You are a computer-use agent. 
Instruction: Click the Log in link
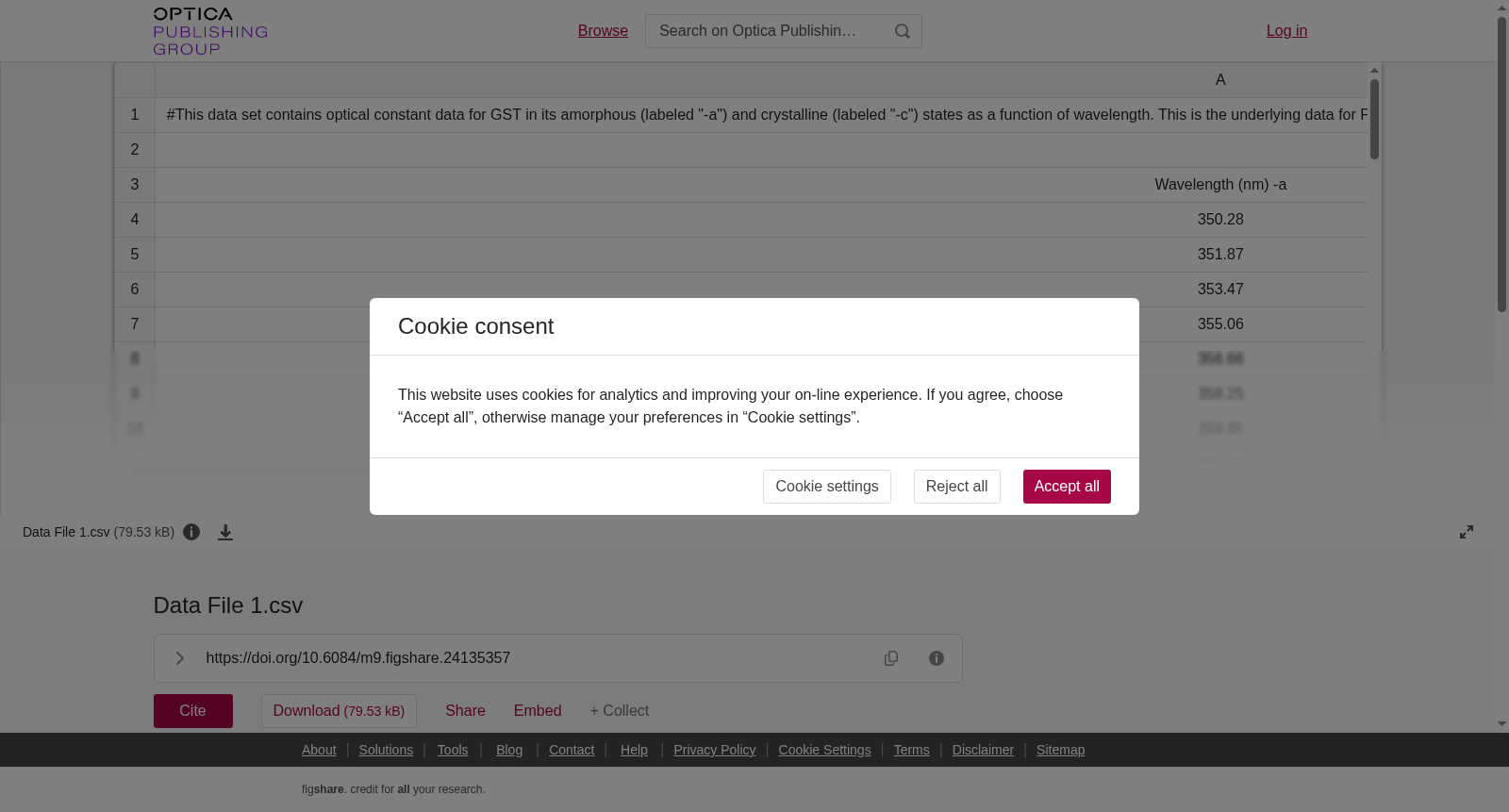click(1286, 31)
